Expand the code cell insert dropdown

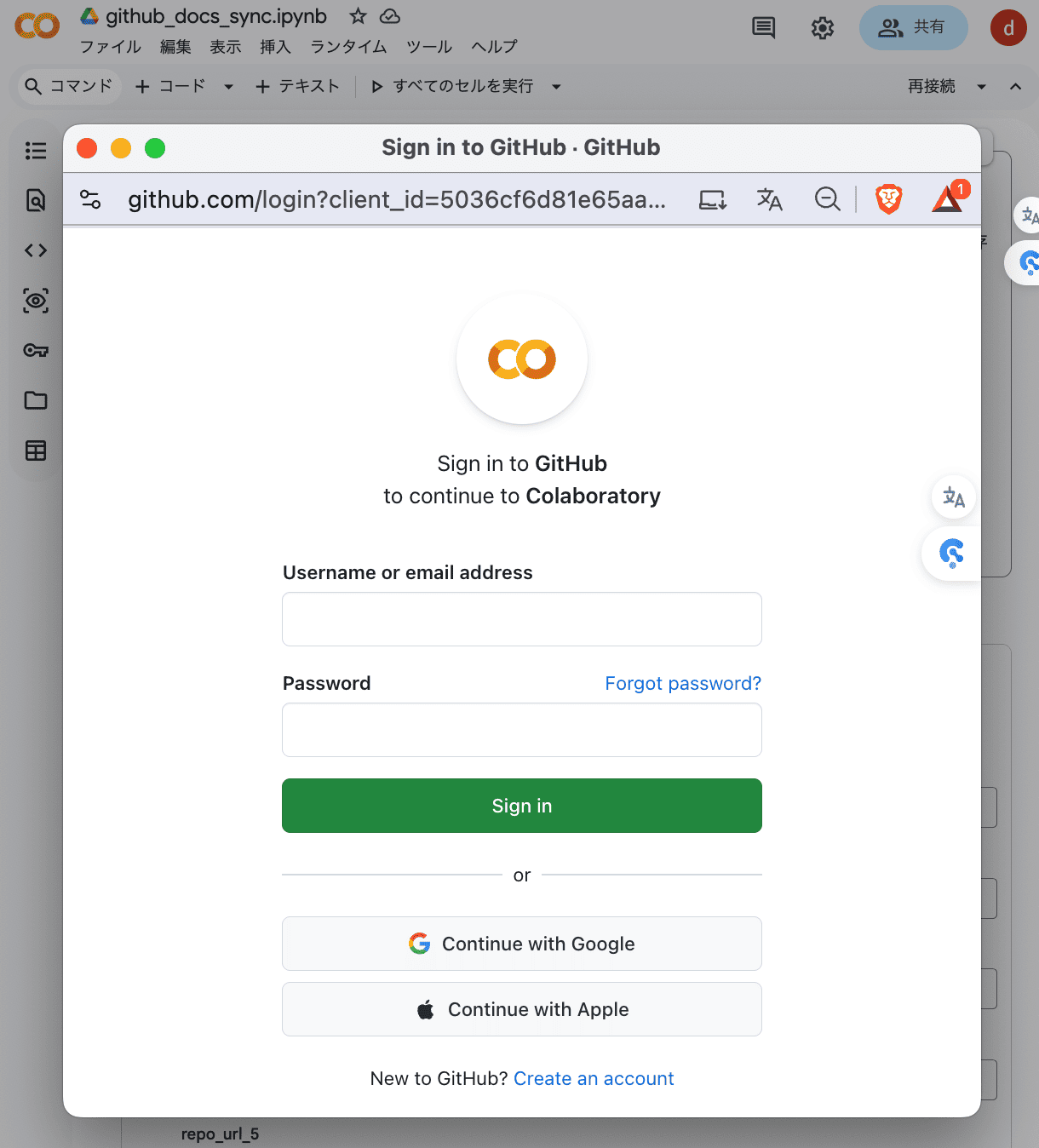click(x=227, y=86)
